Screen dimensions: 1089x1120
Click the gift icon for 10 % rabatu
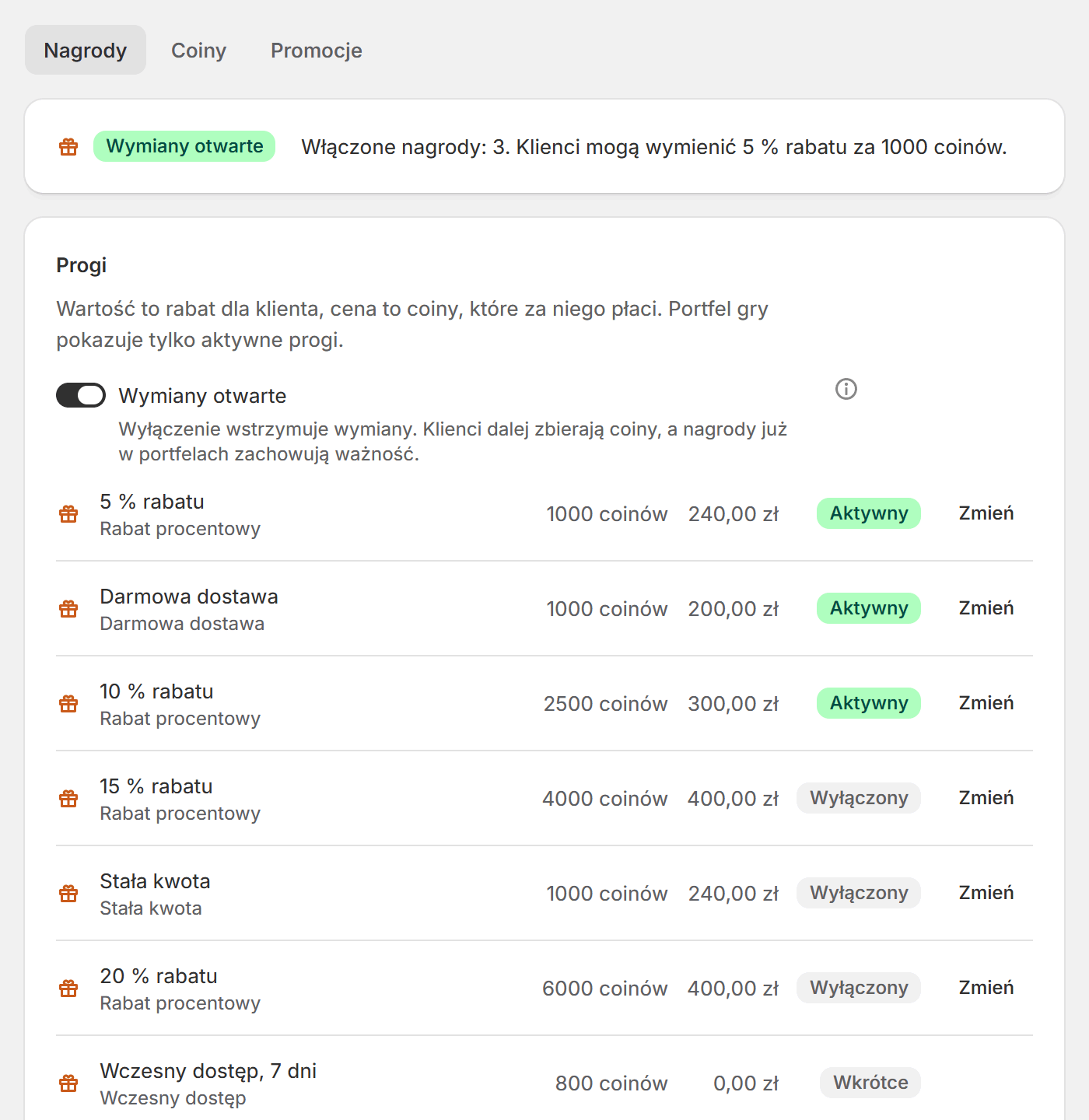pyautogui.click(x=68, y=704)
